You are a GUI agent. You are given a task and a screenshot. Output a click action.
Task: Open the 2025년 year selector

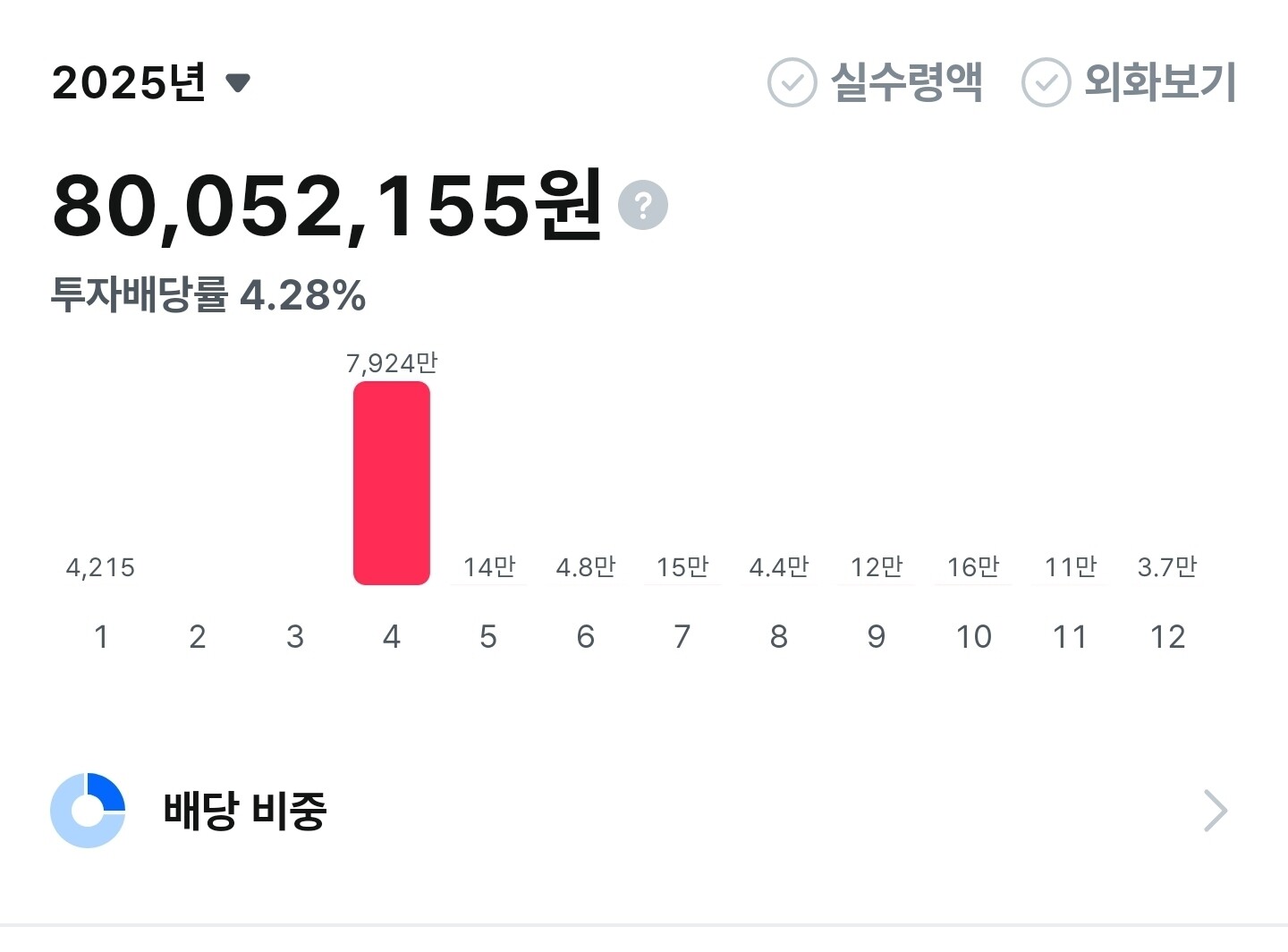[x=151, y=82]
